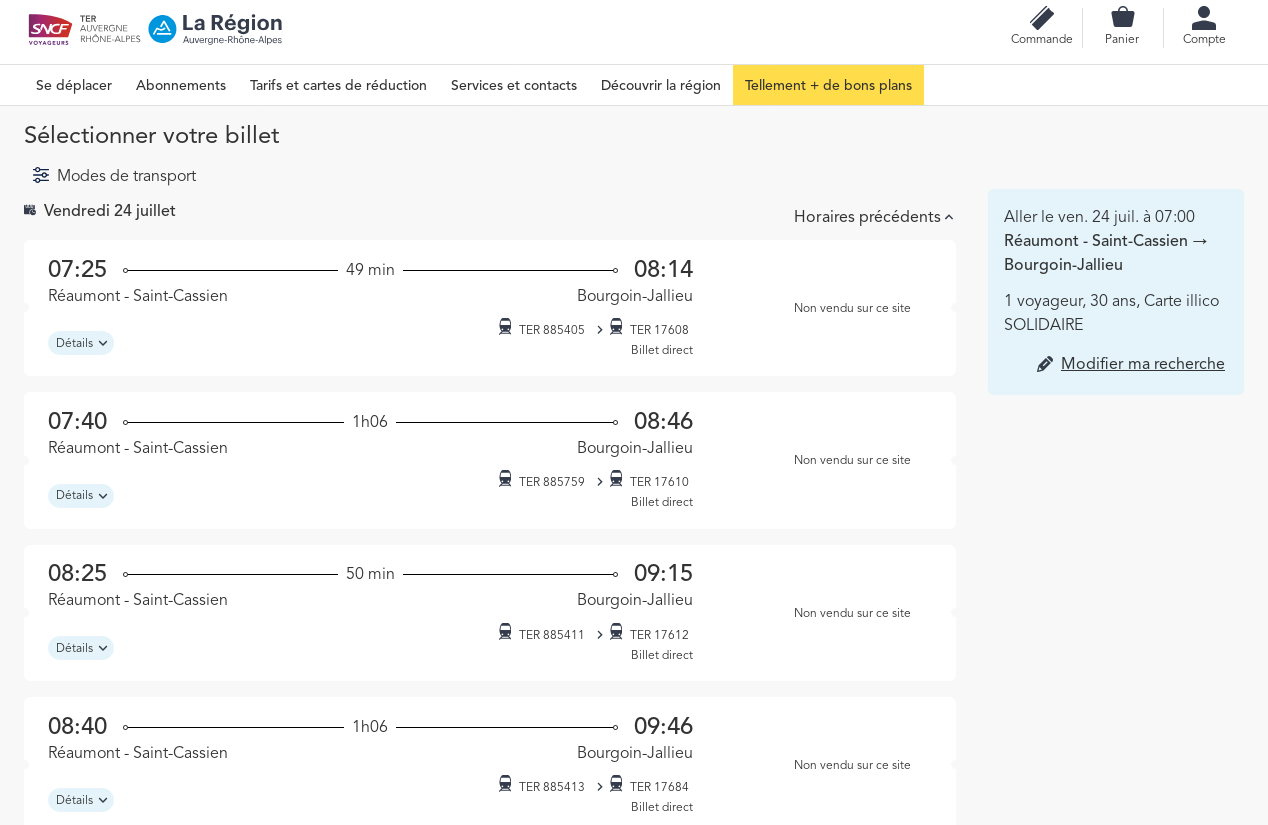Click the Modes de transport button
Viewport: 1268px width, 825px height.
pos(114,176)
